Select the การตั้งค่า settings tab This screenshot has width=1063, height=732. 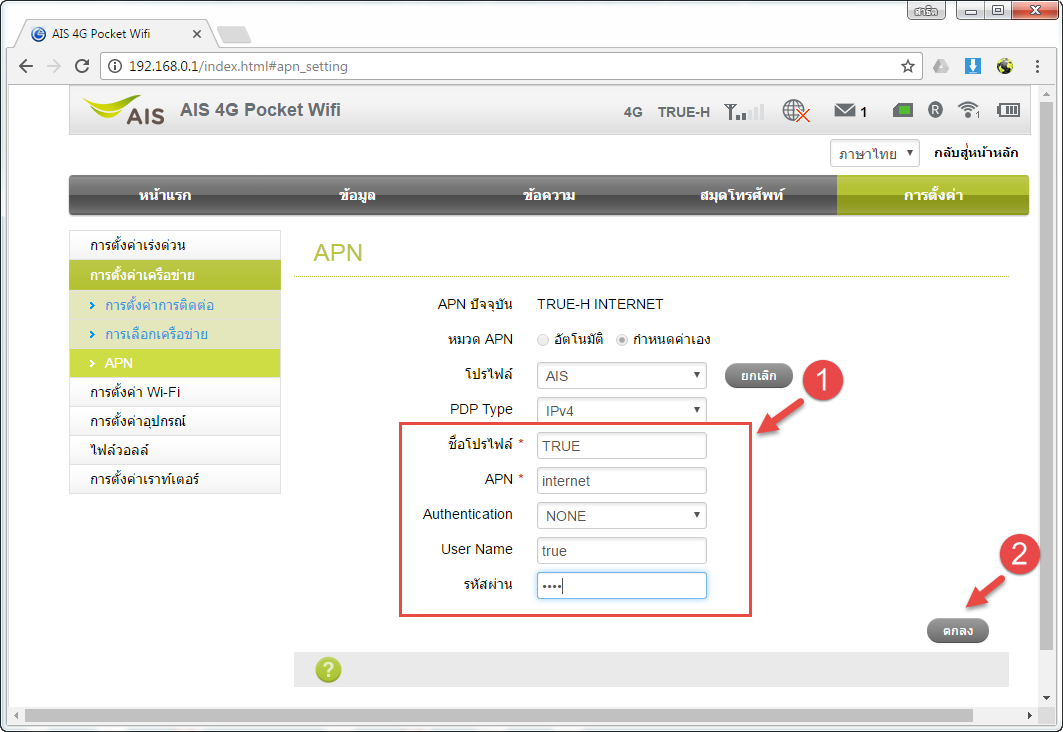(x=933, y=195)
